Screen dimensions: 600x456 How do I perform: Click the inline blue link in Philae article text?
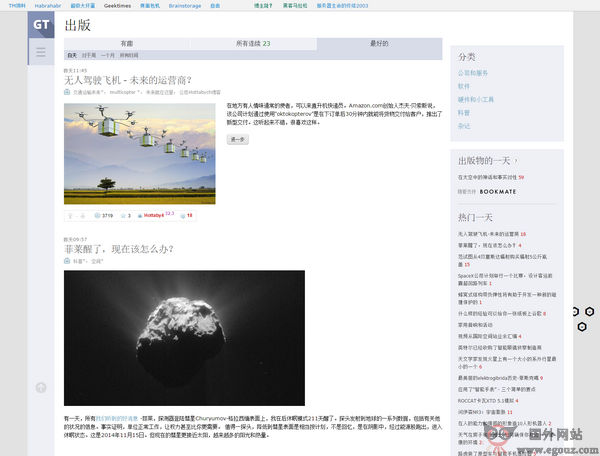pos(117,419)
